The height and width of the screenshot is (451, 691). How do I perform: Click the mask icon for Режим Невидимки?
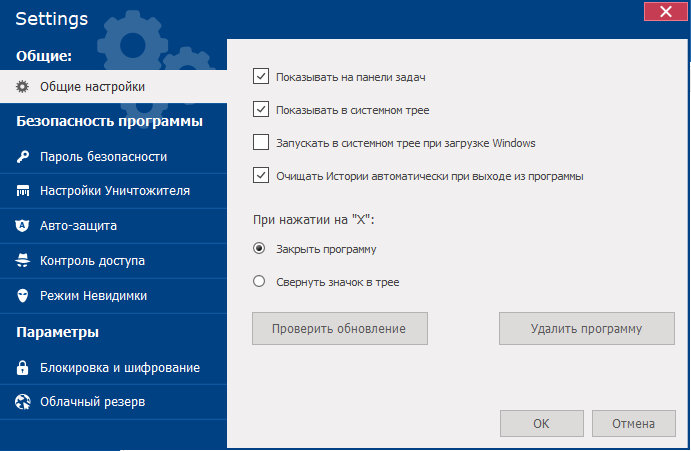point(22,296)
